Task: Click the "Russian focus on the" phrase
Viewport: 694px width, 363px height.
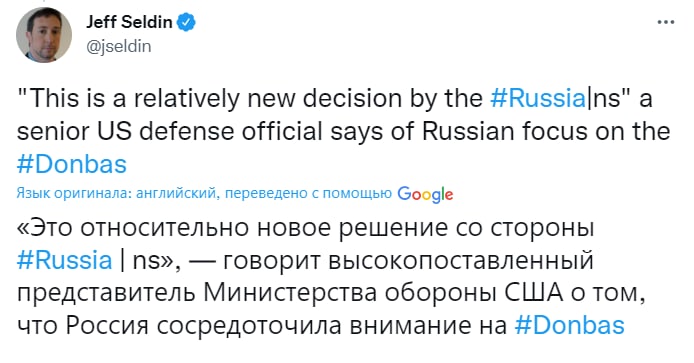Action: [546, 131]
